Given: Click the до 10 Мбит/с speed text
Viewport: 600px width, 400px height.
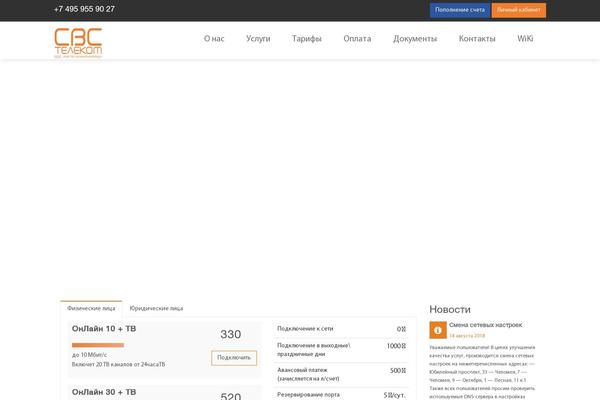Looking at the screenshot, I should tap(89, 355).
